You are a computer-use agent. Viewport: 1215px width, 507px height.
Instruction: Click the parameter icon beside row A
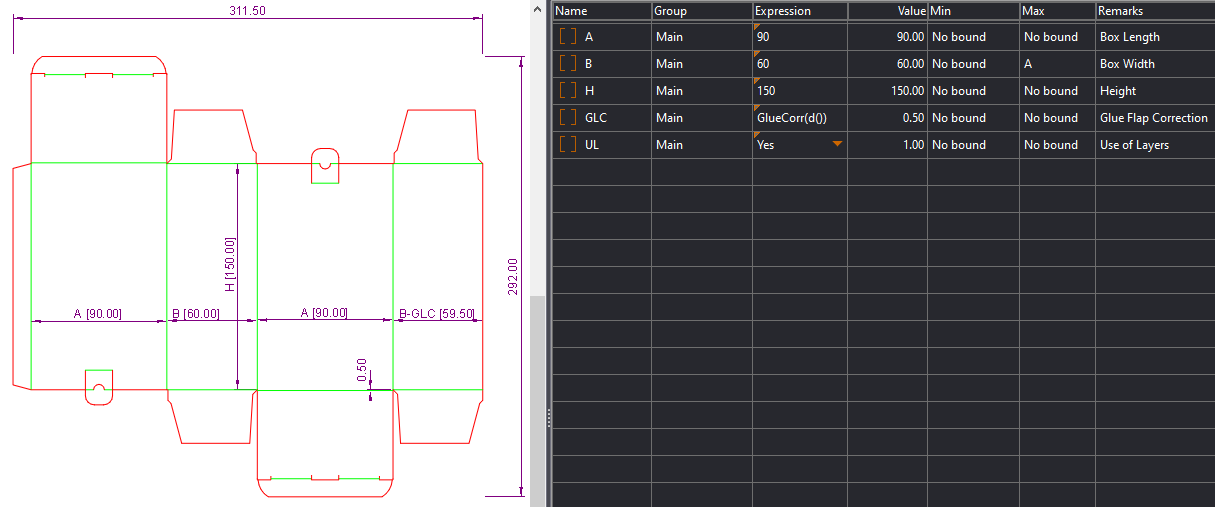[568, 37]
